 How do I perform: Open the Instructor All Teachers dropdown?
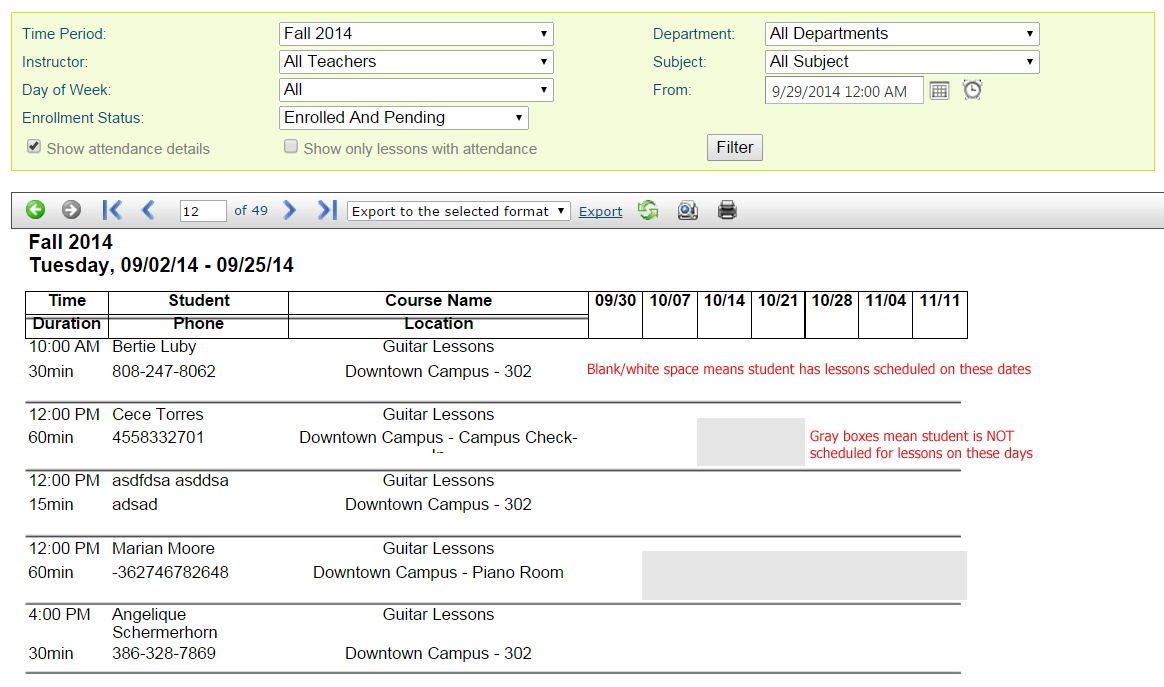(x=416, y=62)
